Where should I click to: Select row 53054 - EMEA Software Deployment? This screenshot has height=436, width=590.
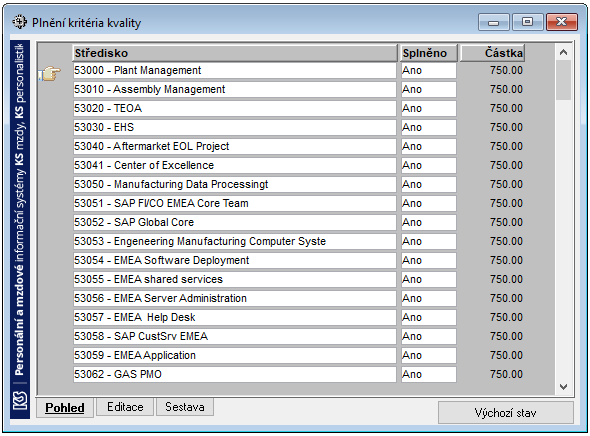[x=235, y=260]
